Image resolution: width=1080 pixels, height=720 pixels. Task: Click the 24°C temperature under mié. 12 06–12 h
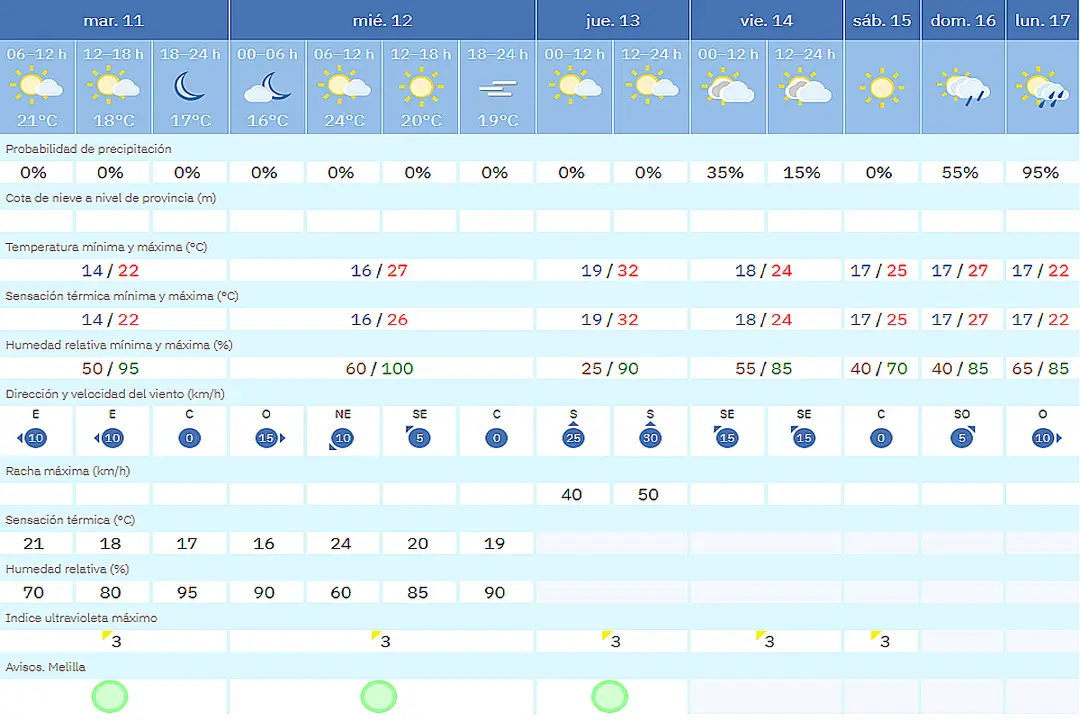(x=344, y=121)
